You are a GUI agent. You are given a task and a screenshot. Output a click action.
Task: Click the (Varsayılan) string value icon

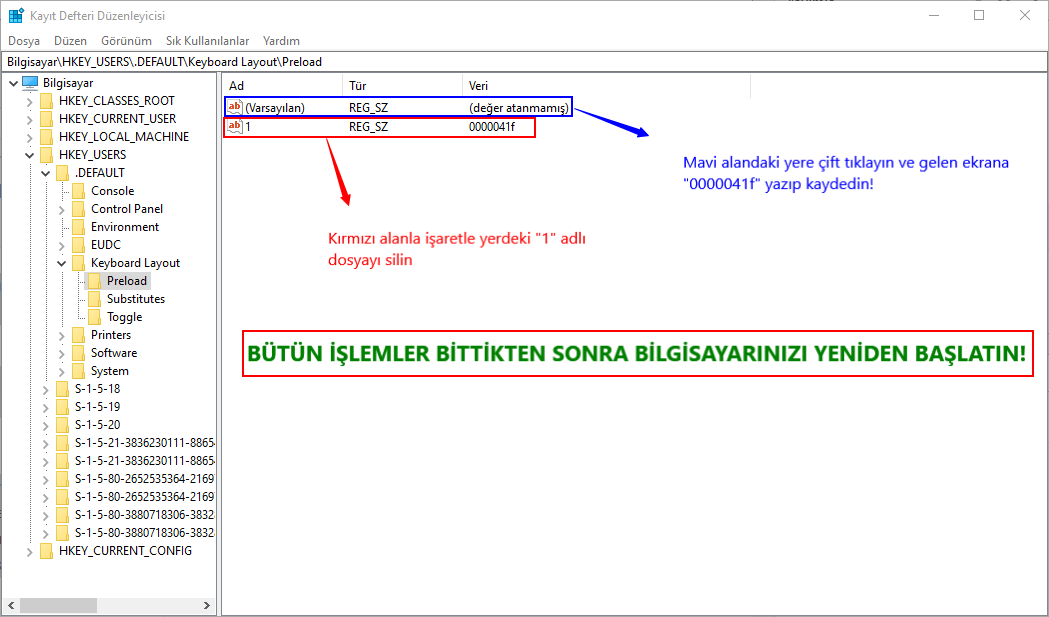pos(235,107)
